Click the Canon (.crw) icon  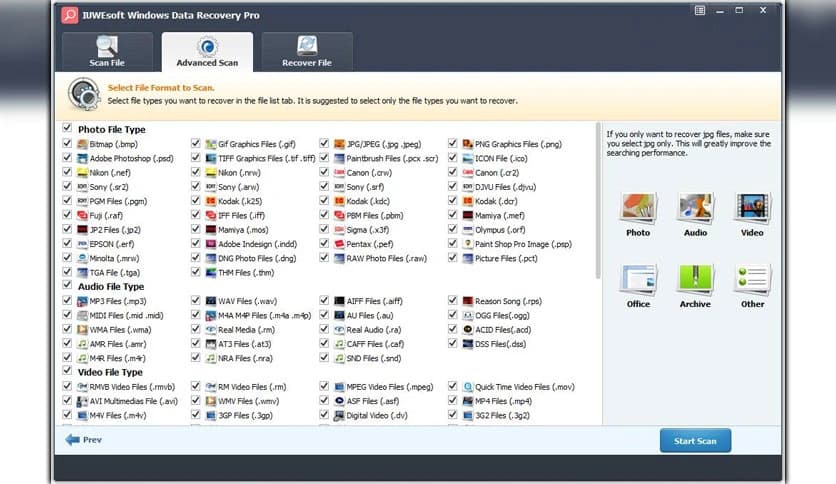[x=339, y=173]
